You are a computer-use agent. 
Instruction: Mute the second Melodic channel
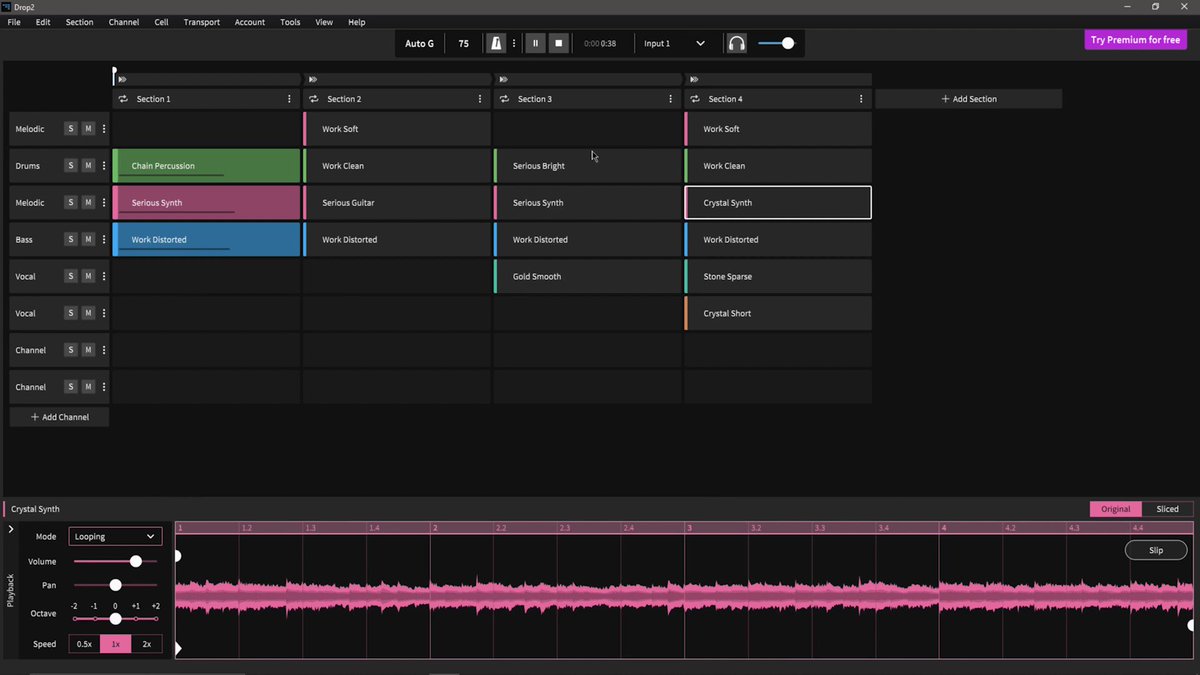(88, 202)
